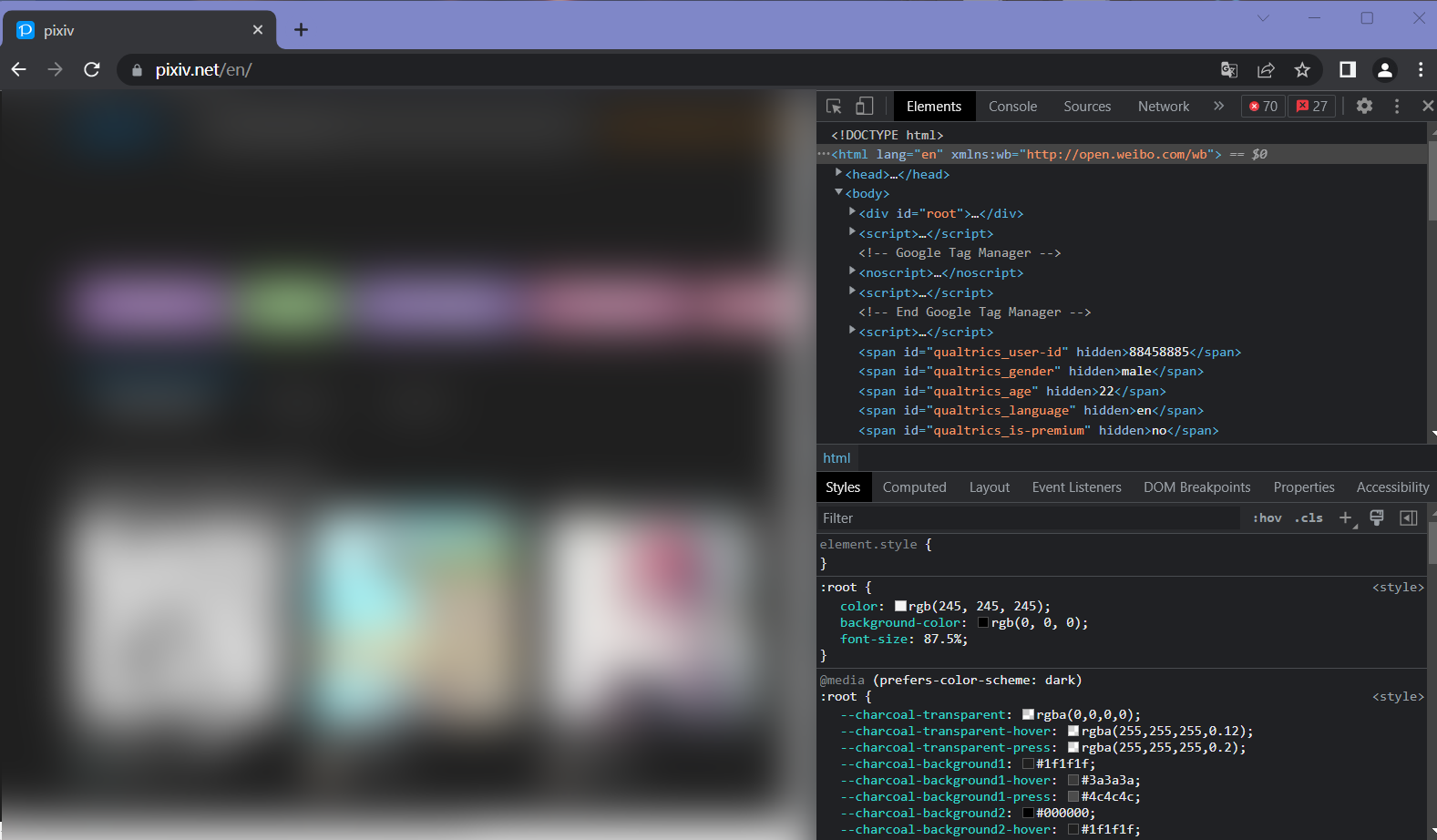1437x840 pixels.
Task: Click the inspect element picker icon
Action: tap(834, 107)
